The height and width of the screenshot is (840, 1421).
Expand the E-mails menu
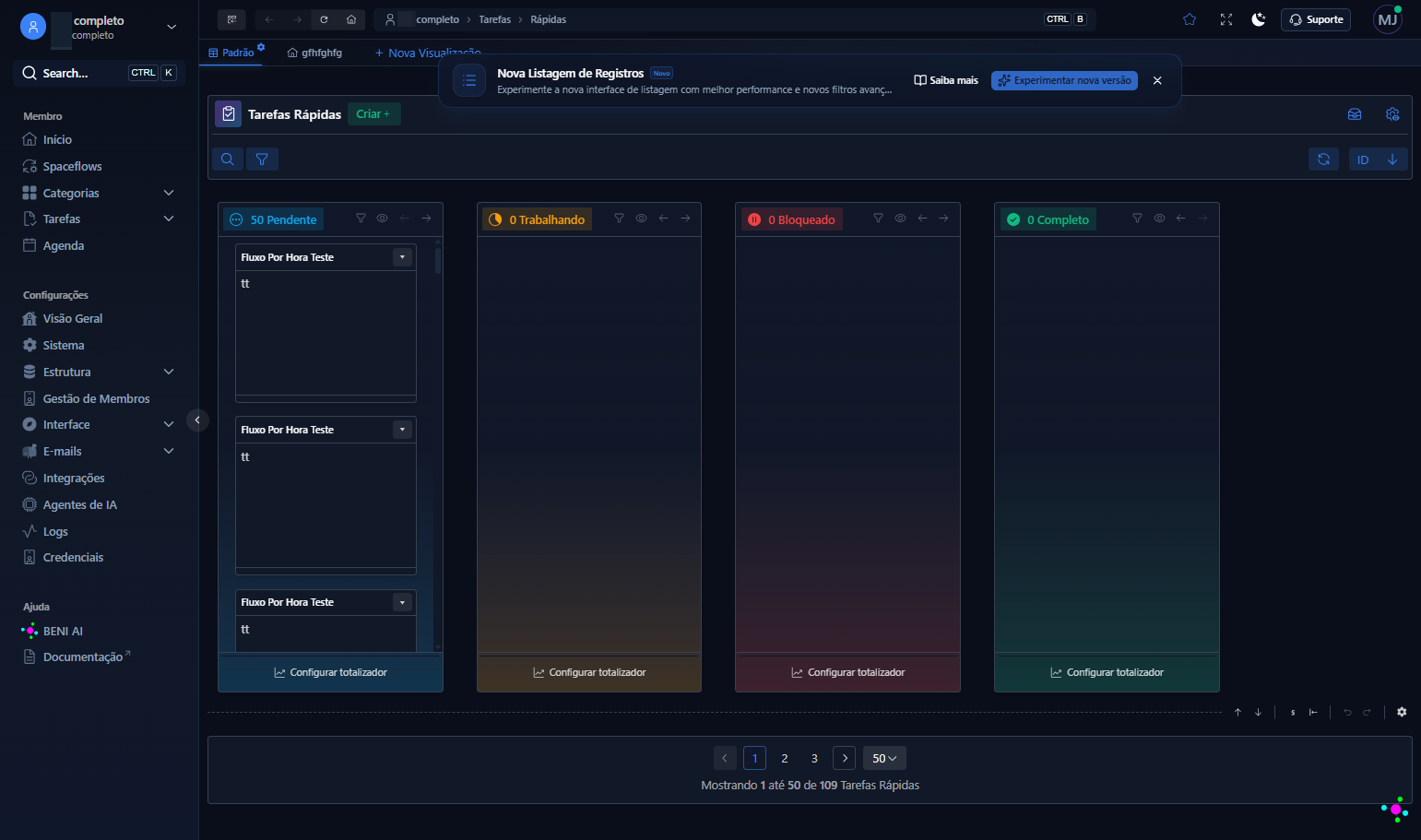point(169,451)
